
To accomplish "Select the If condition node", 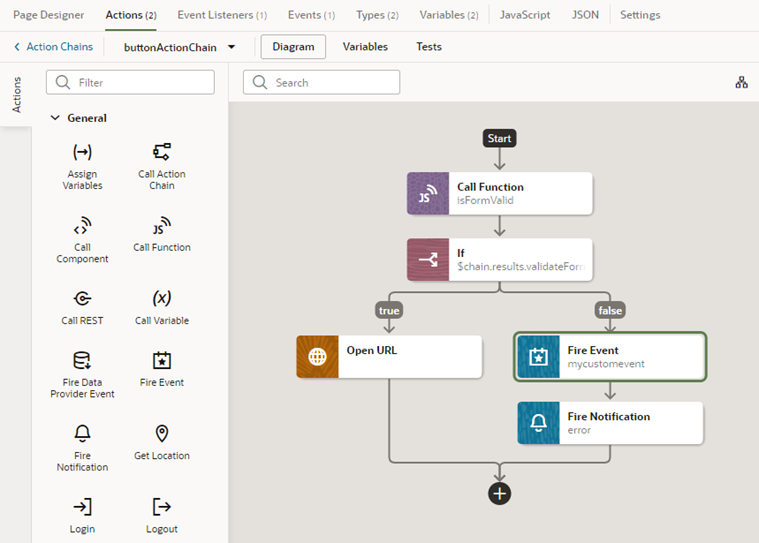I will (500, 260).
